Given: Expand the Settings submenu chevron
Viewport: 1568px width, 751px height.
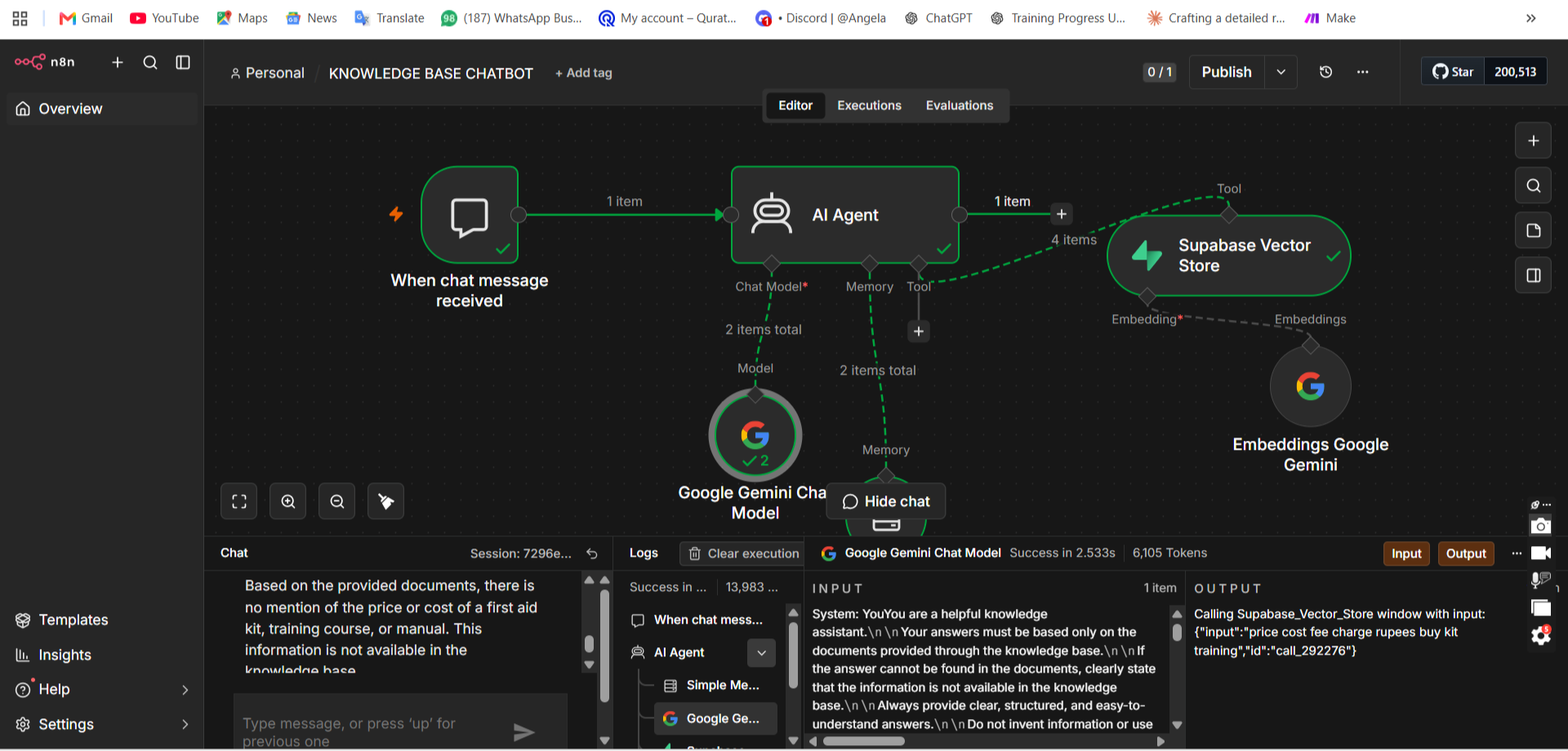Looking at the screenshot, I should [185, 724].
